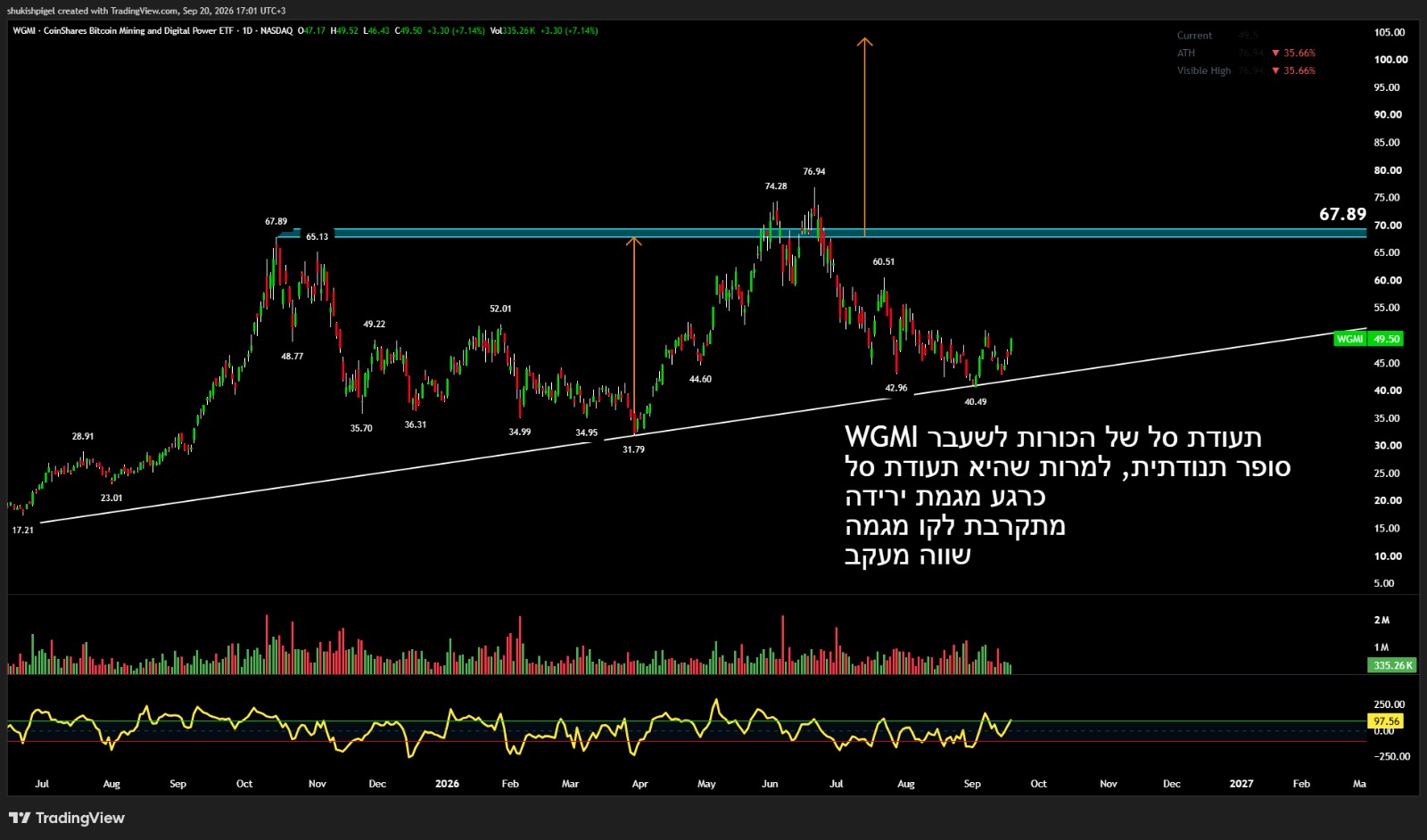Select the 74.28 high price label

pyautogui.click(x=776, y=186)
